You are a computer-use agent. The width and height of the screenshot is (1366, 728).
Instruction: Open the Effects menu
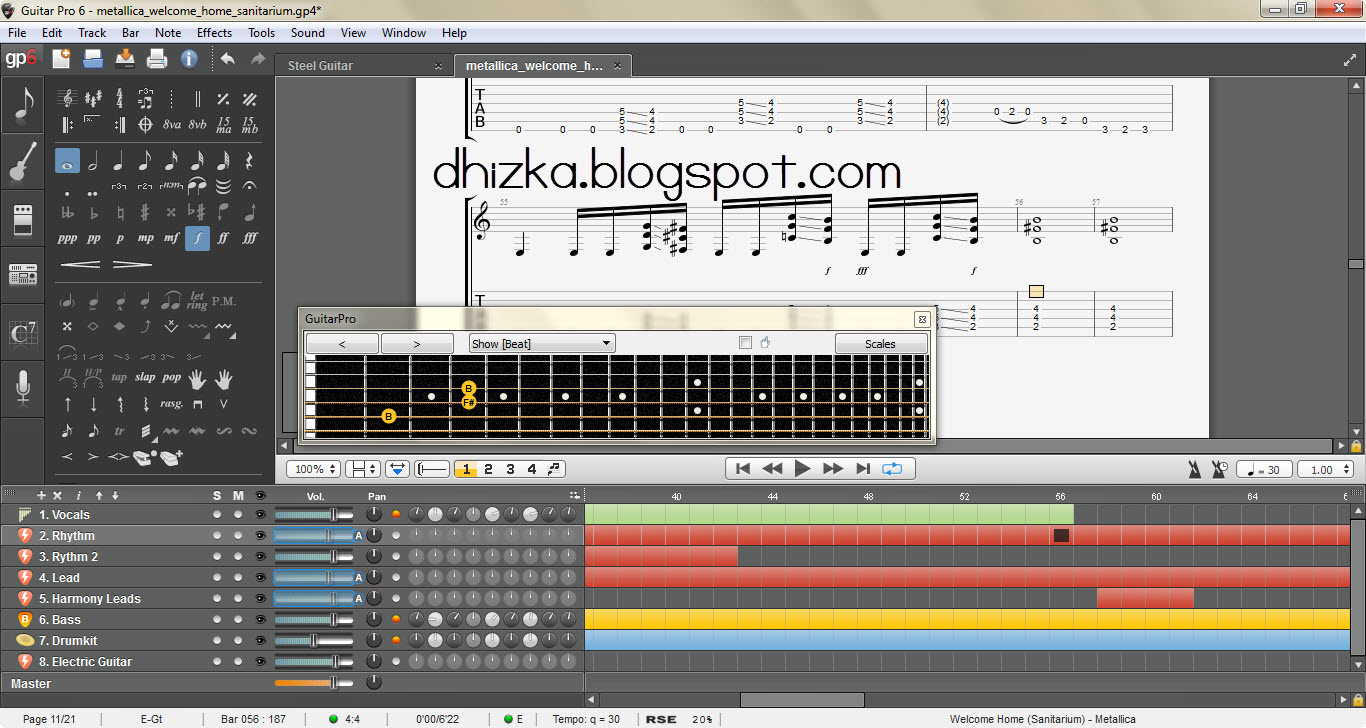tap(214, 32)
